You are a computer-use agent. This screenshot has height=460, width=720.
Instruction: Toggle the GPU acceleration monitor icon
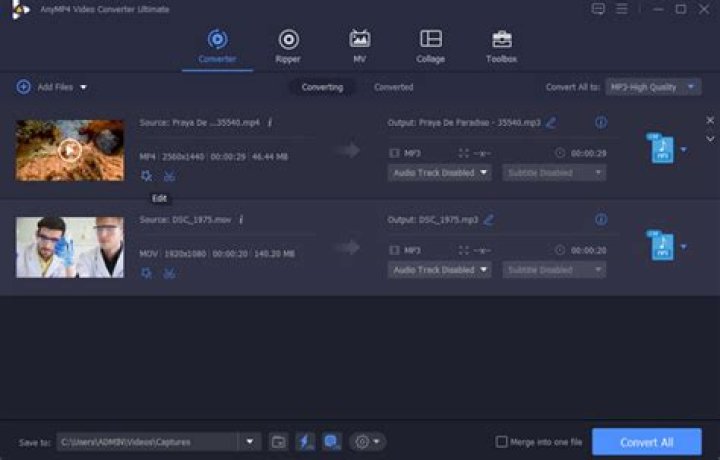pyautogui.click(x=331, y=442)
